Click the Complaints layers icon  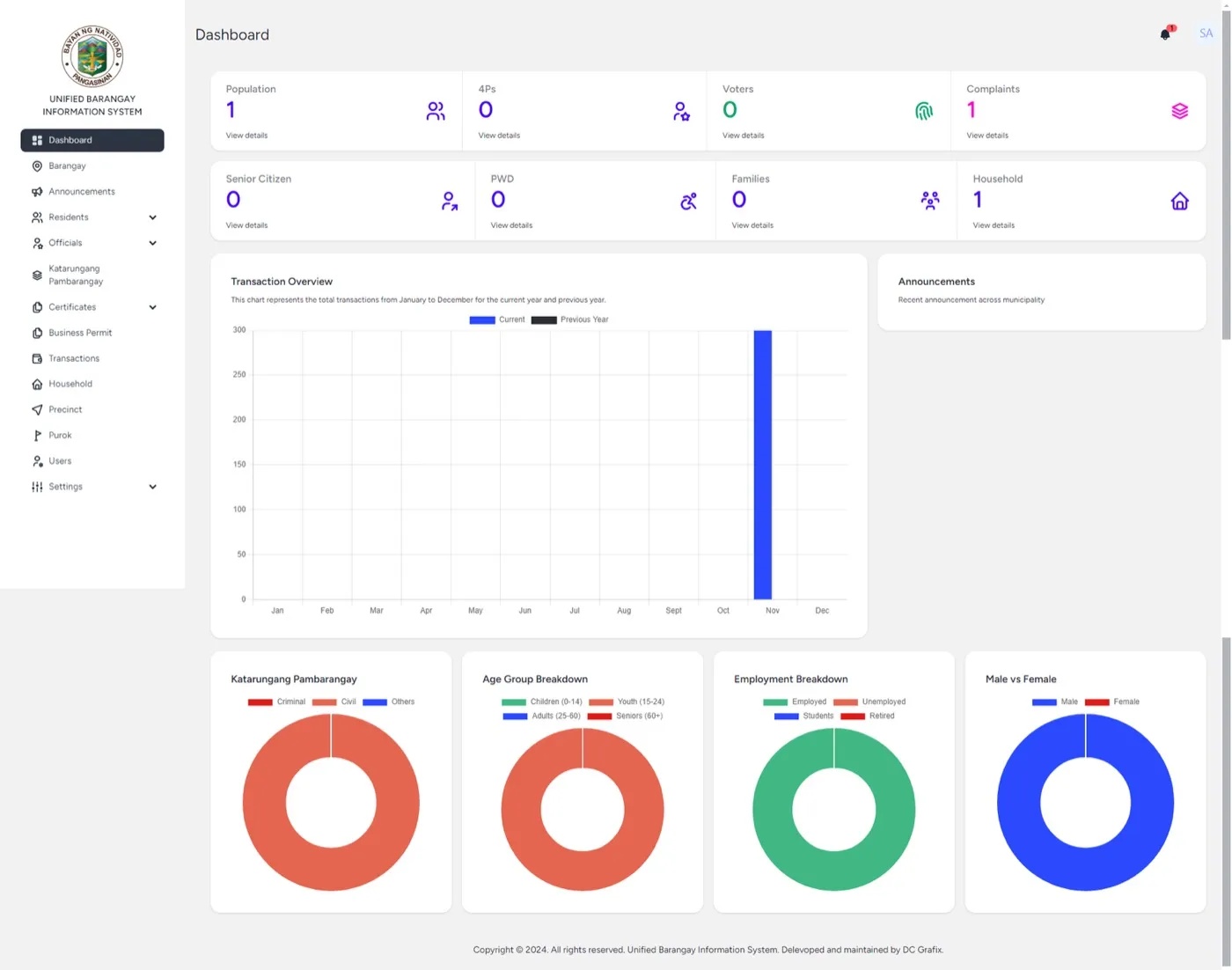click(x=1180, y=111)
